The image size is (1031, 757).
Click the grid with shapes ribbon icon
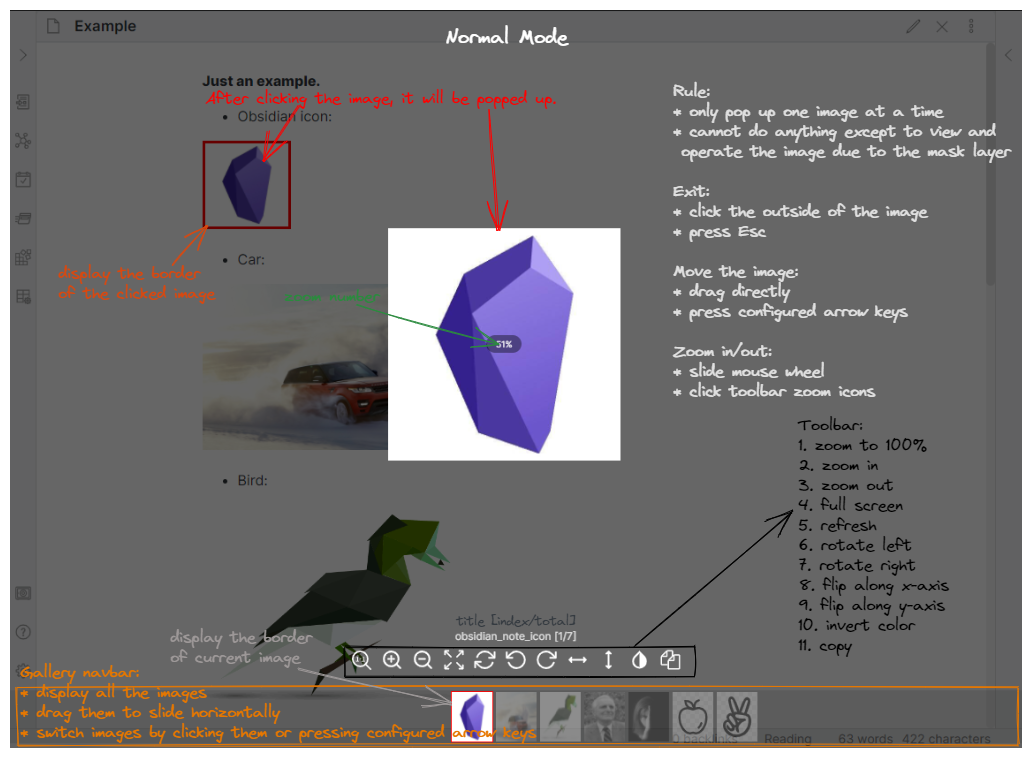(23, 257)
